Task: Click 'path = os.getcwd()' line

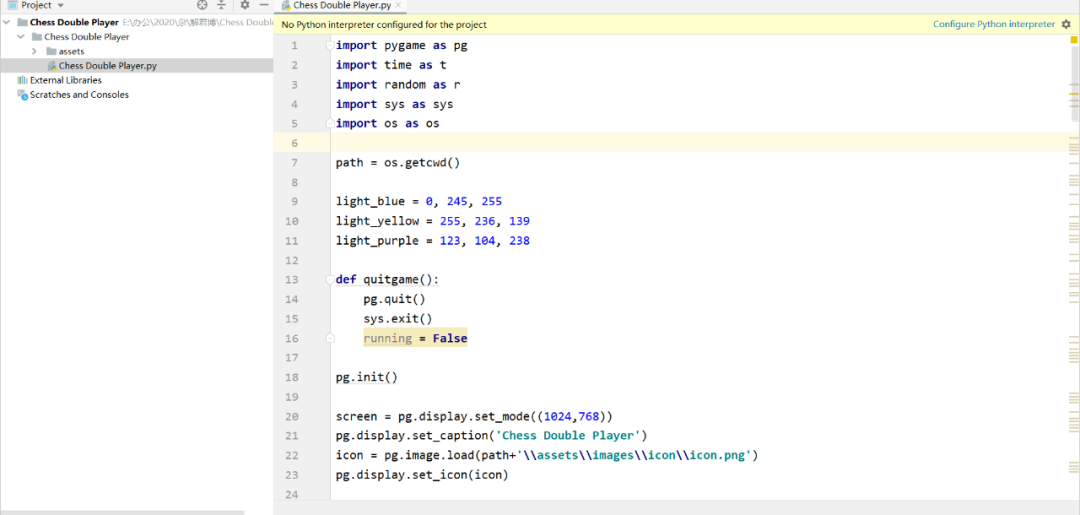Action: 397,163
